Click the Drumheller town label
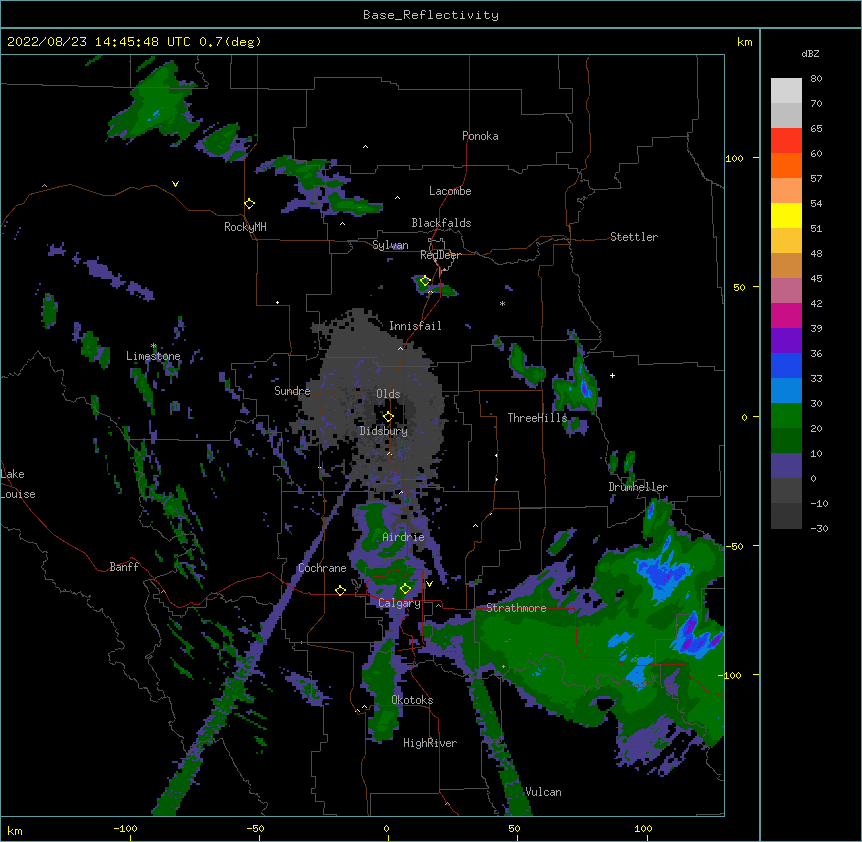Image resolution: width=862 pixels, height=842 pixels. point(638,487)
